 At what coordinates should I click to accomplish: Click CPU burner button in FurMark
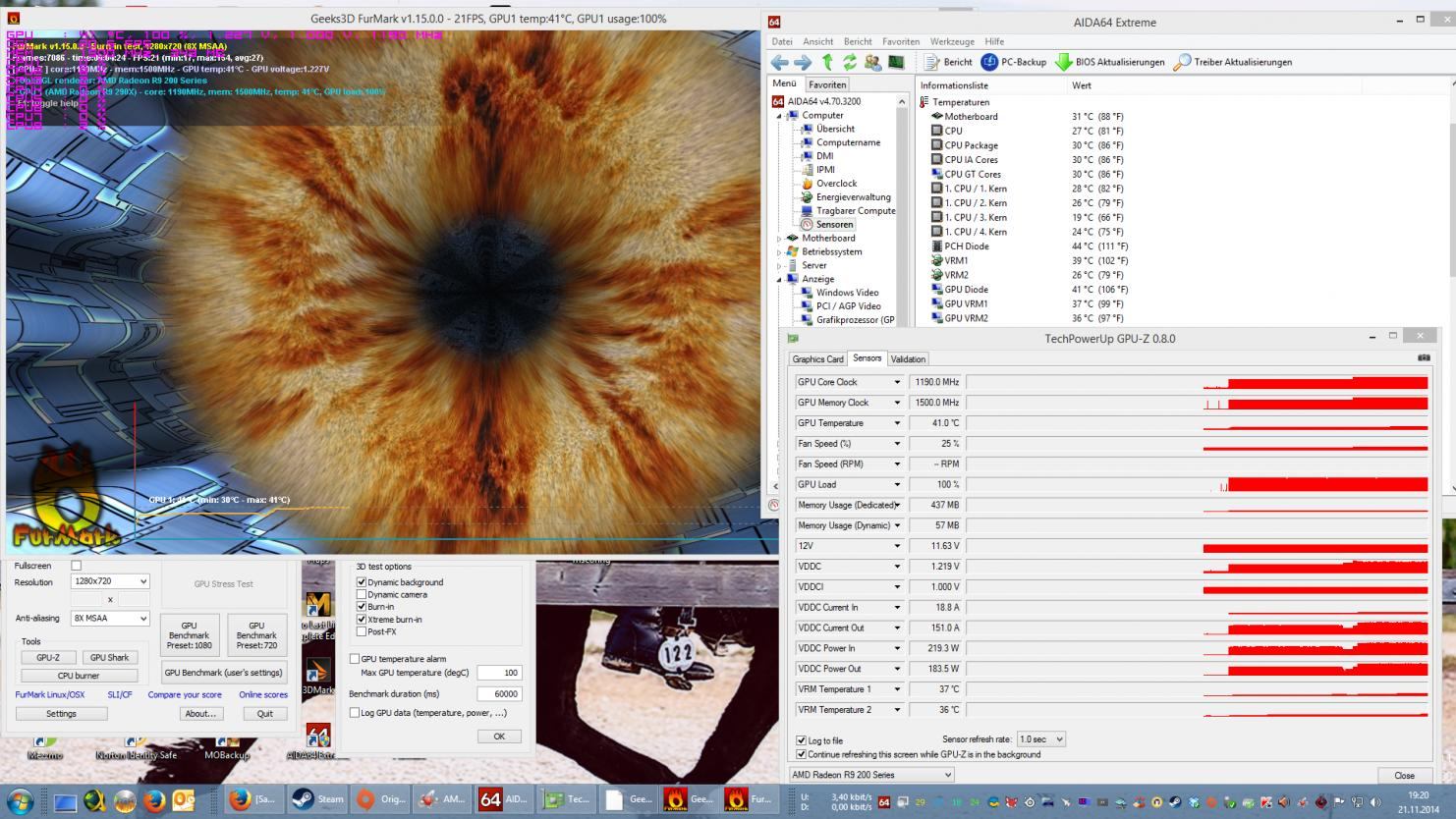[79, 676]
